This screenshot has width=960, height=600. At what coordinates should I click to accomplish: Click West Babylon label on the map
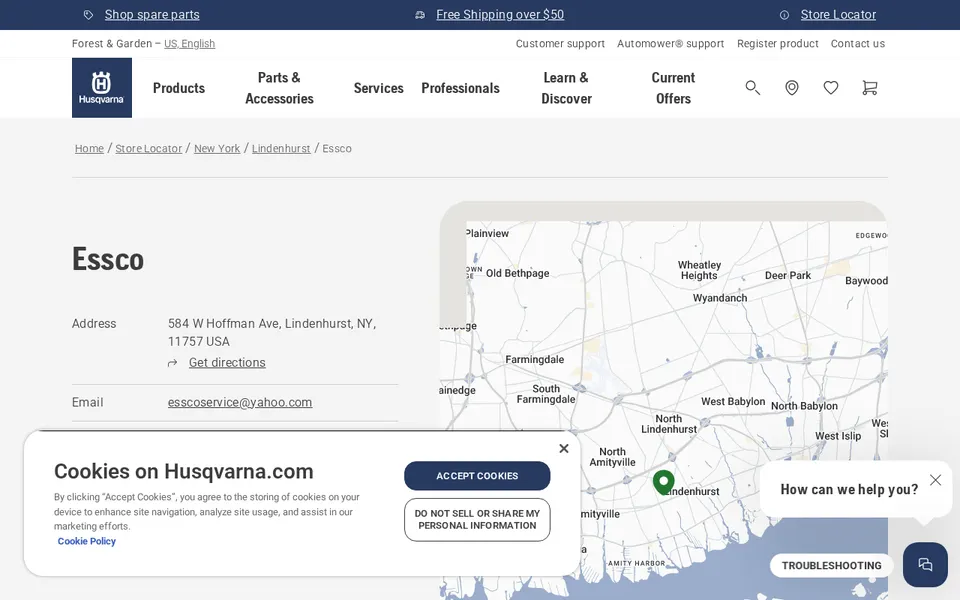tap(733, 402)
